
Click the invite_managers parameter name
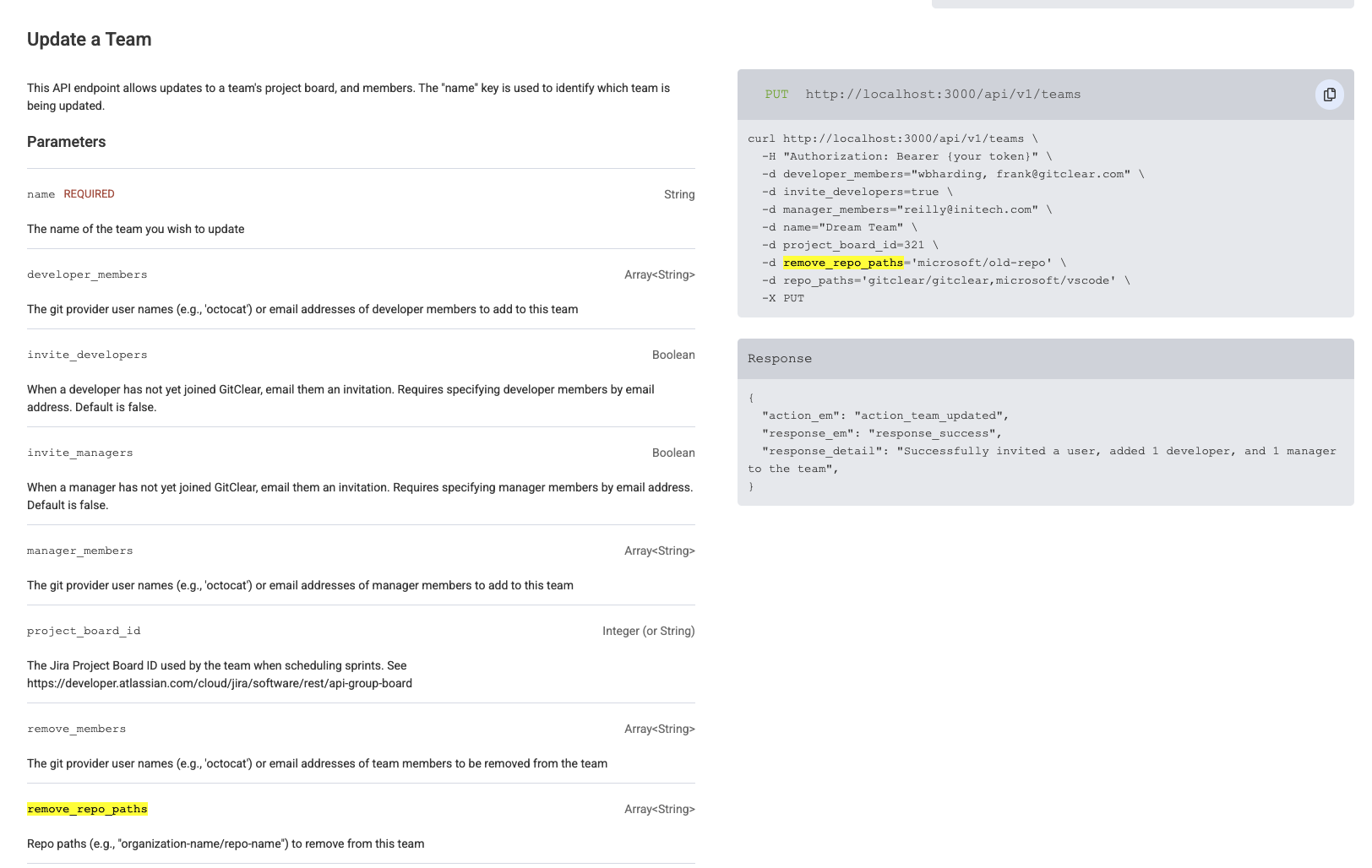click(x=79, y=453)
